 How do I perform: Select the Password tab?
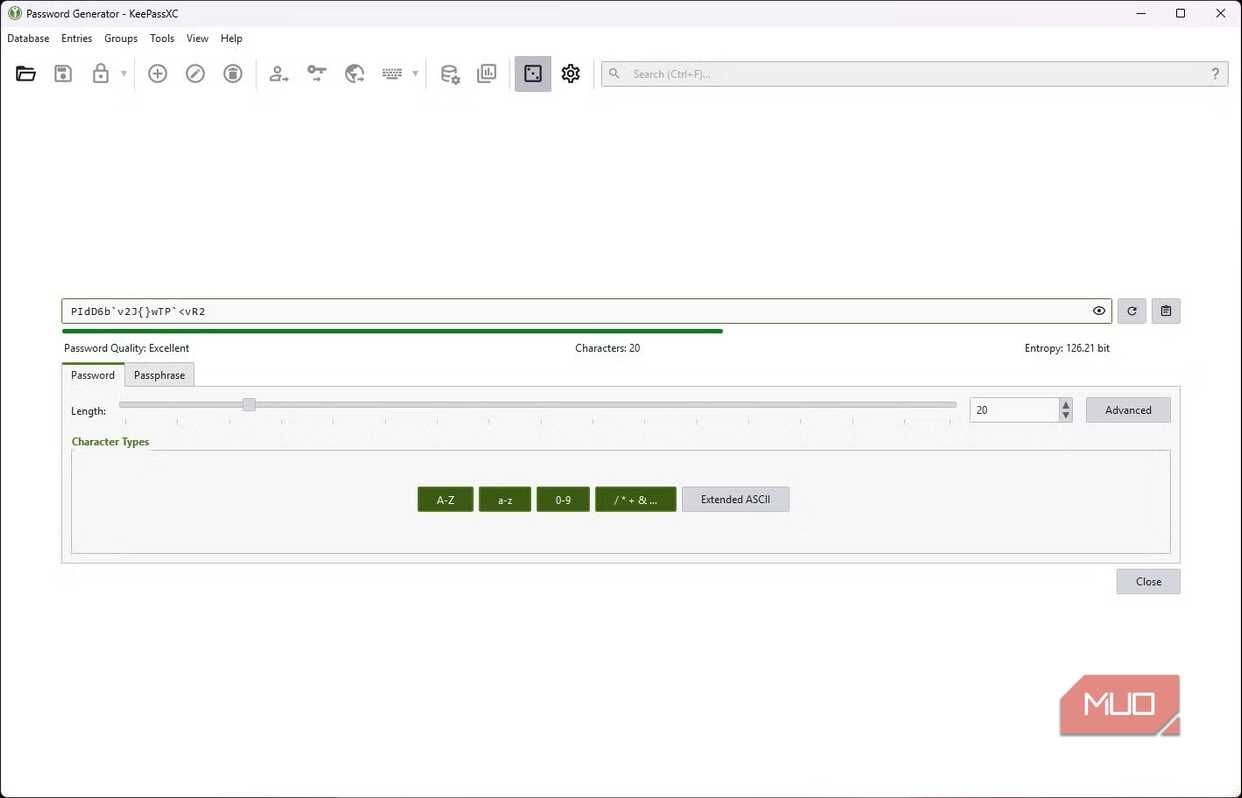point(93,375)
